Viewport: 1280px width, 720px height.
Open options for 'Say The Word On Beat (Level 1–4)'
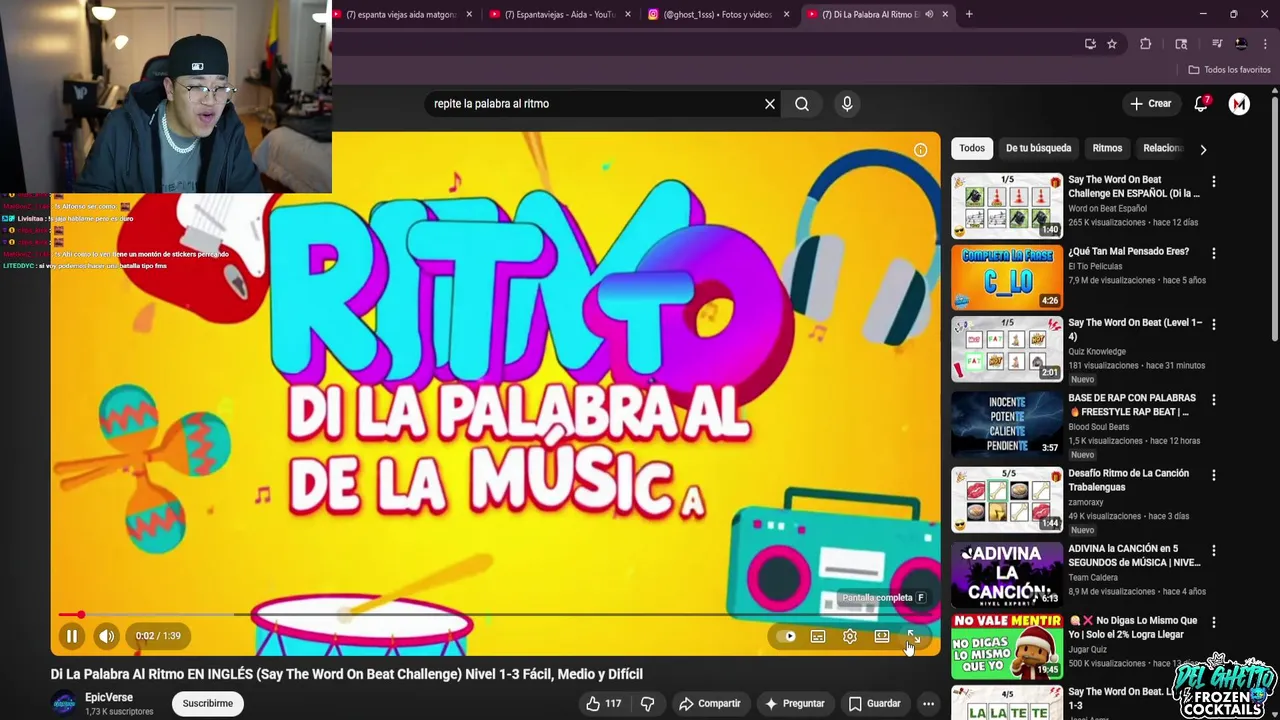(x=1214, y=325)
